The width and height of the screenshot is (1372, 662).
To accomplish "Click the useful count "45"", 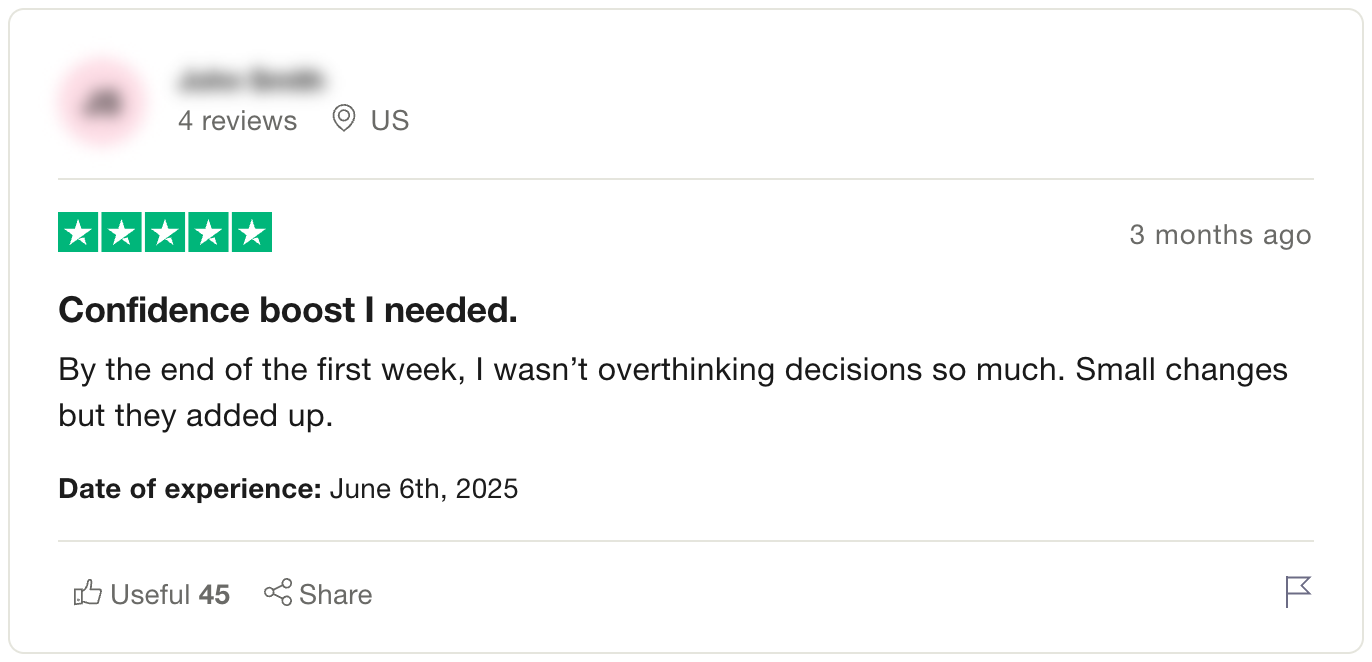I will 214,595.
